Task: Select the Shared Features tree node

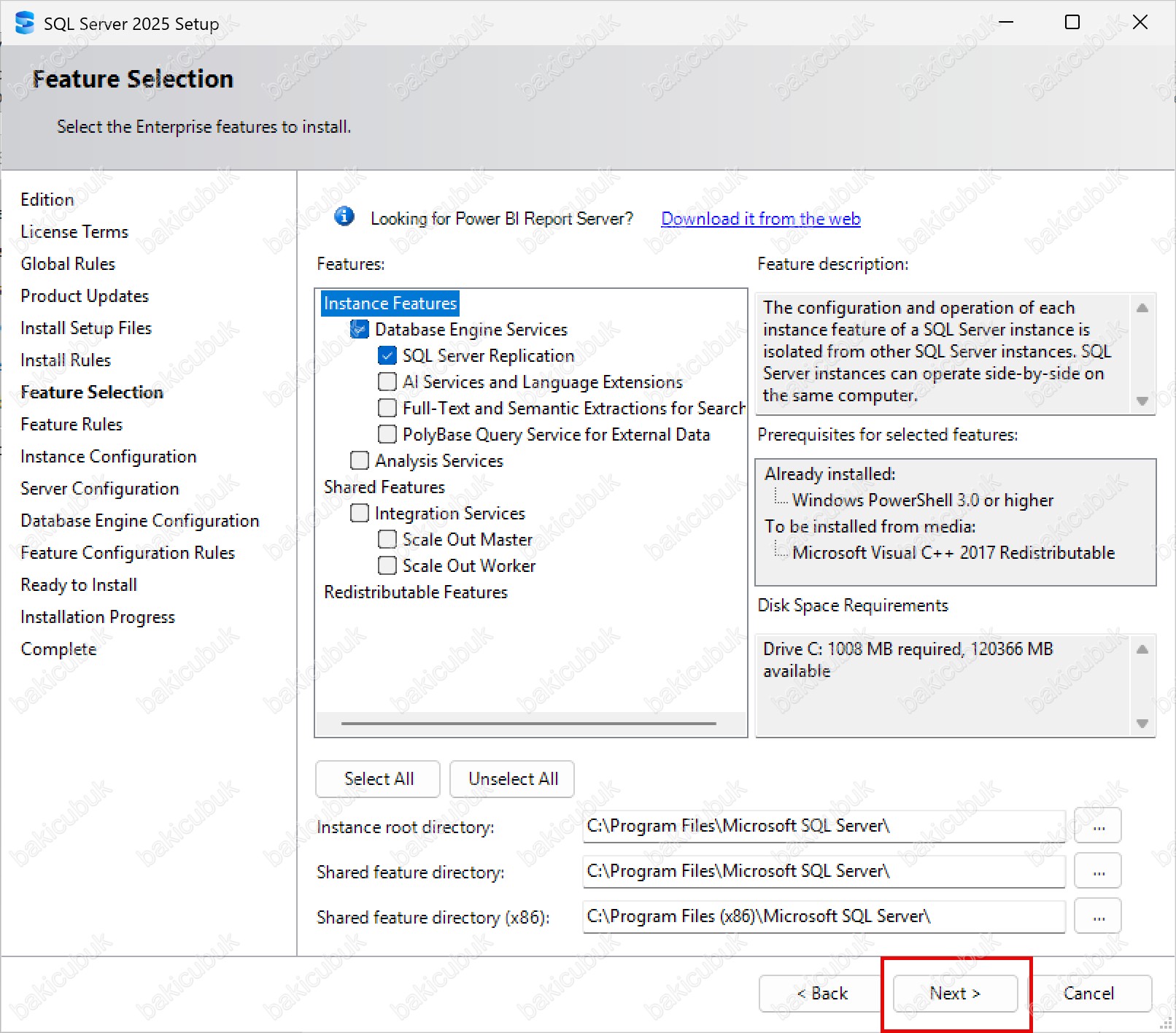Action: click(x=384, y=487)
